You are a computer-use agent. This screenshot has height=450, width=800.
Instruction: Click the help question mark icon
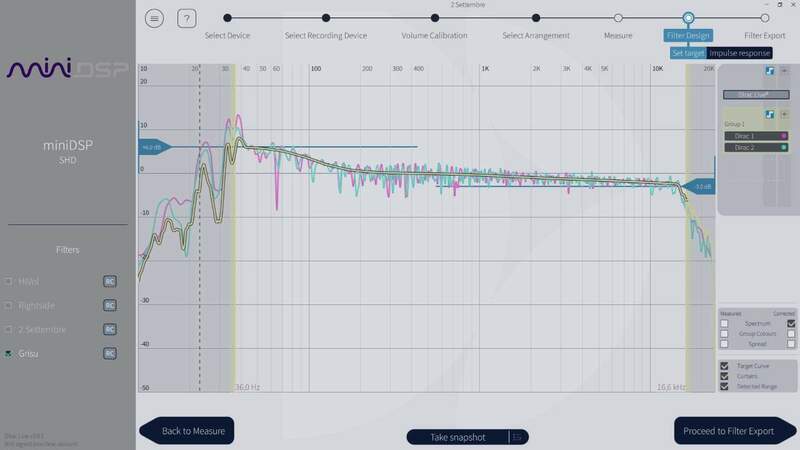186,18
